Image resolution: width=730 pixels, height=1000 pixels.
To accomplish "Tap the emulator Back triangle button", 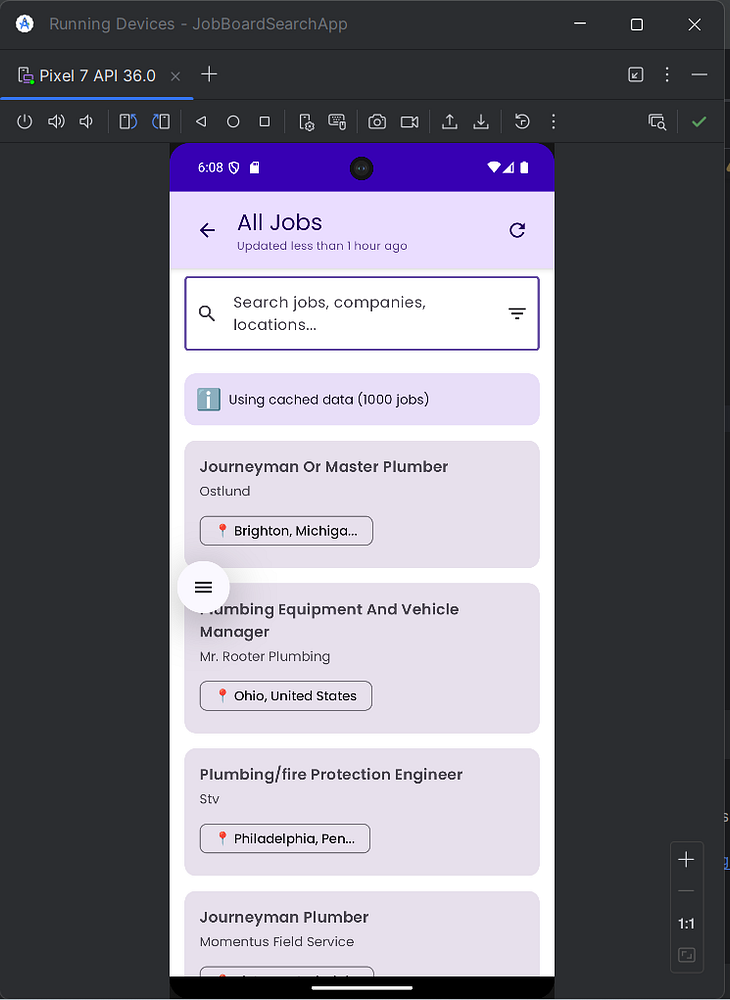I will click(201, 121).
